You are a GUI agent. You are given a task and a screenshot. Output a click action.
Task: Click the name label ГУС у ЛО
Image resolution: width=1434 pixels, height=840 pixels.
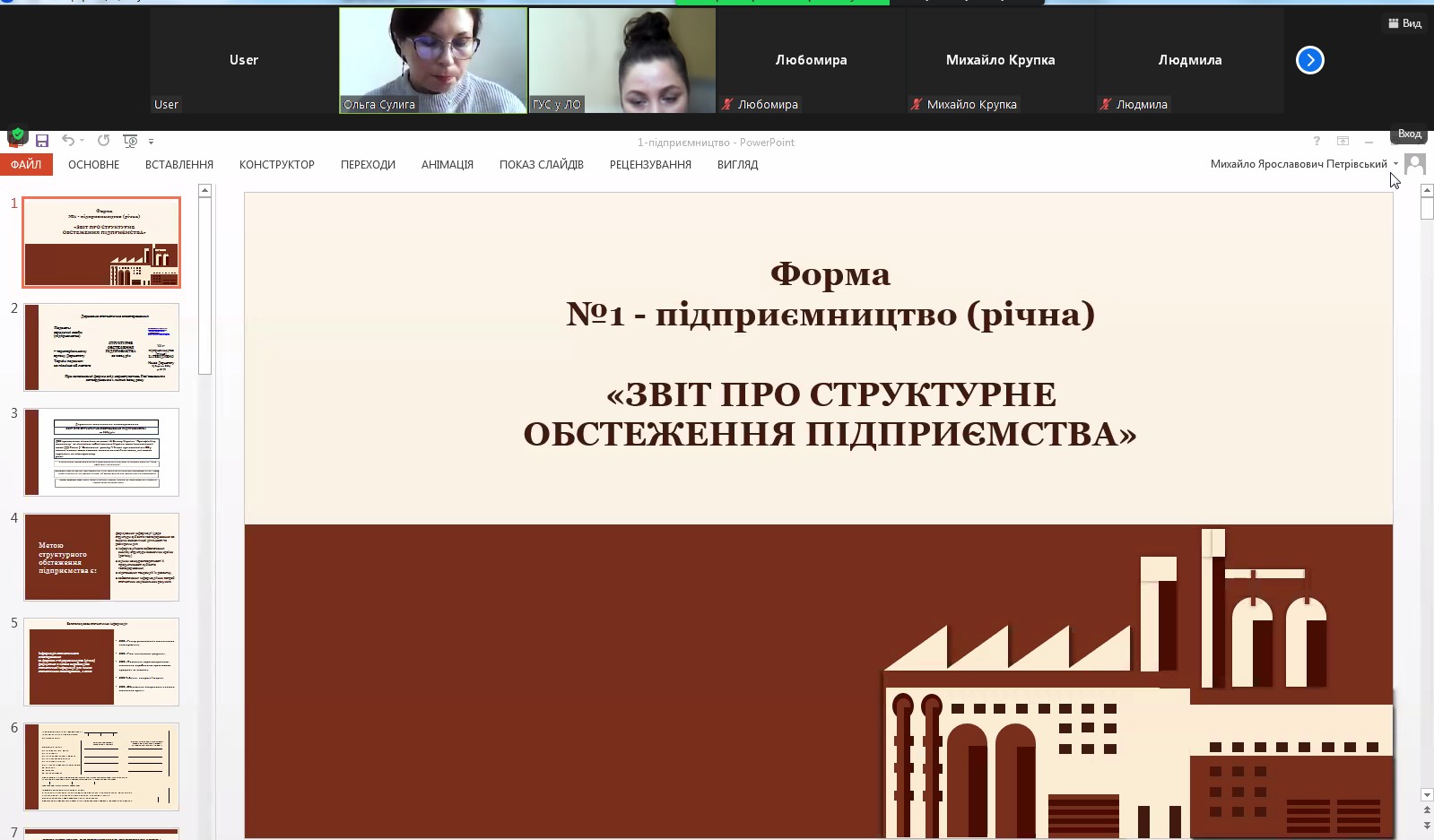[x=557, y=104]
